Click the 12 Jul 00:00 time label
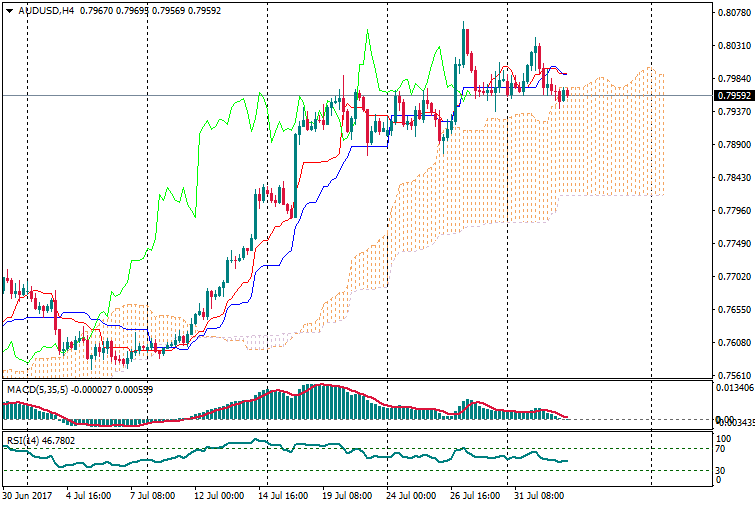This screenshot has width=755, height=507. (219, 495)
